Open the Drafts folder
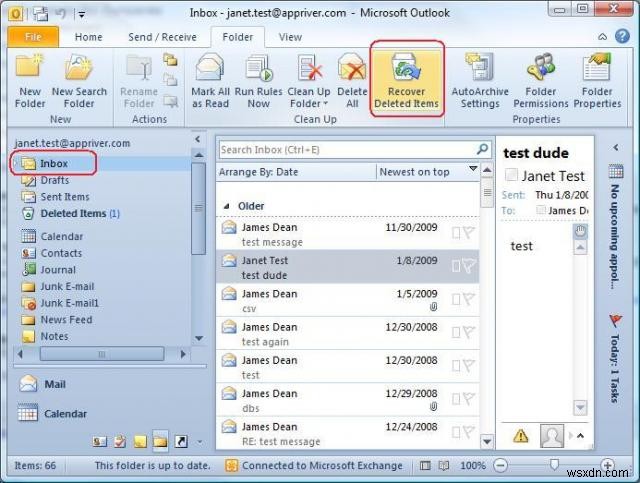This screenshot has height=483, width=640. point(55,180)
